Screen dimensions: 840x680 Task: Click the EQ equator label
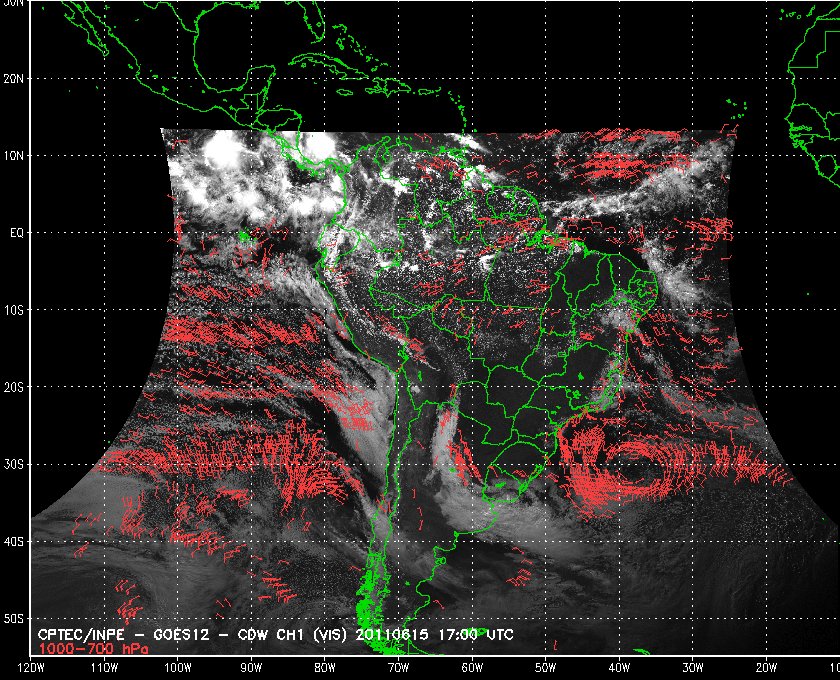tap(17, 233)
